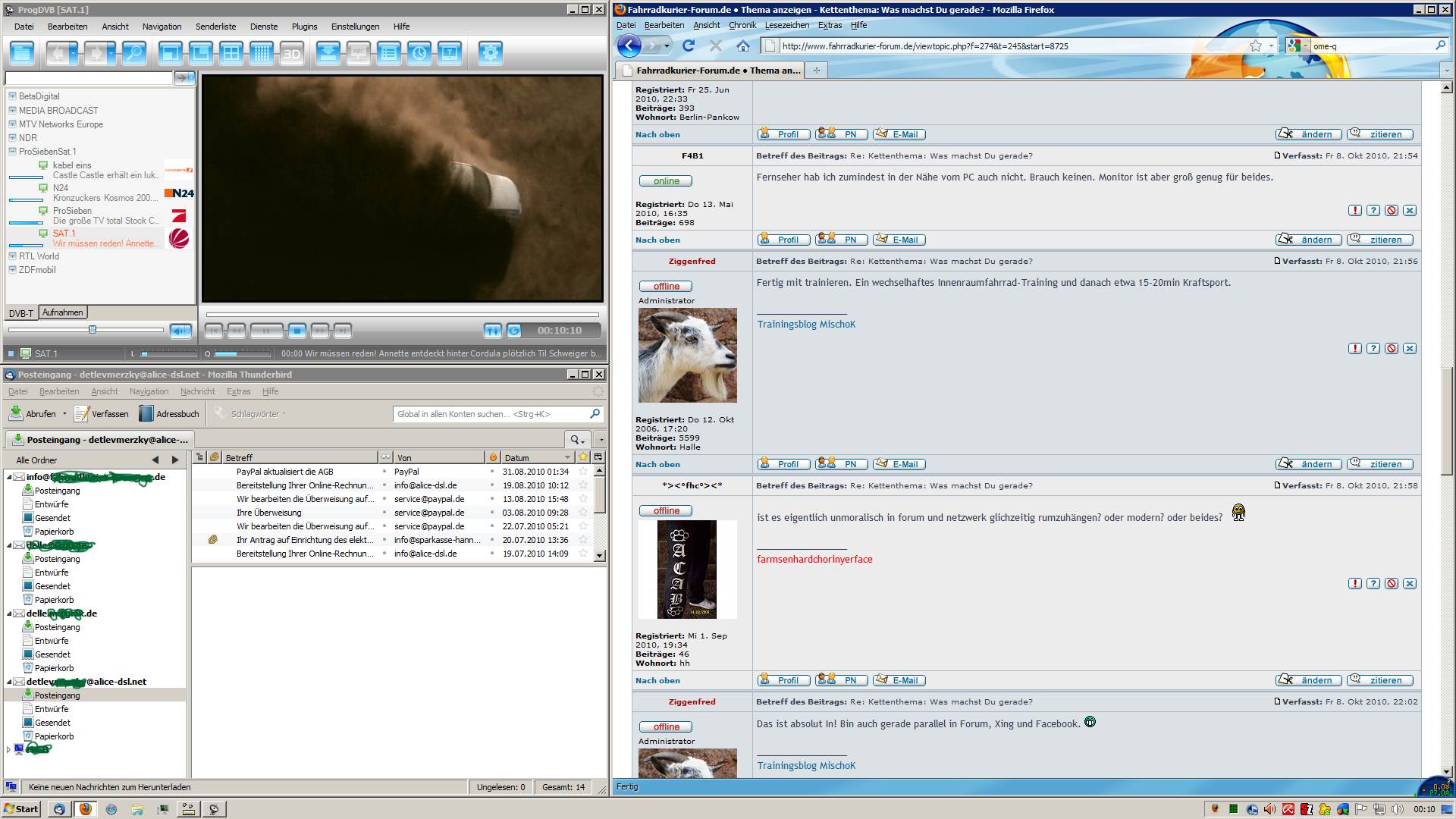This screenshot has width=1456, height=819.
Task: Click the Firefox home icon
Action: (743, 45)
